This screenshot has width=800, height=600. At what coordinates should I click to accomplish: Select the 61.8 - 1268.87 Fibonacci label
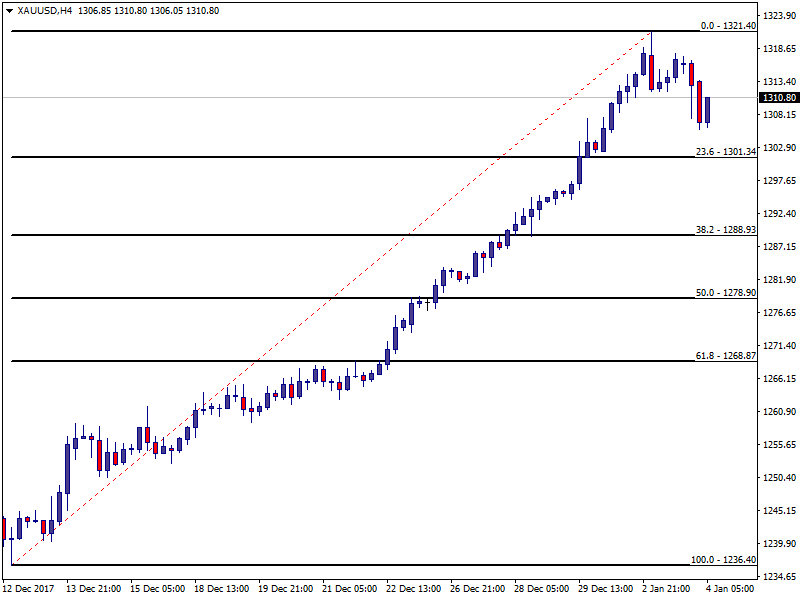(723, 356)
